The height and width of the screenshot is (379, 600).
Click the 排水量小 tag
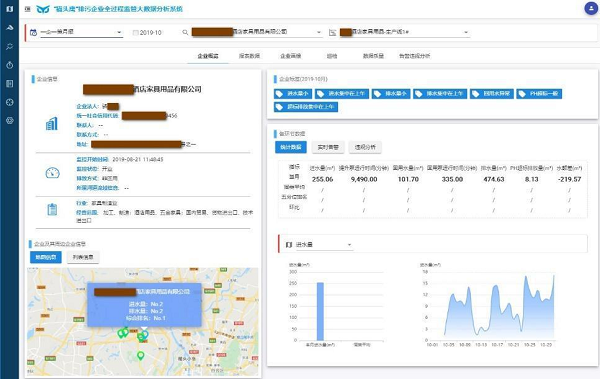tap(391, 94)
